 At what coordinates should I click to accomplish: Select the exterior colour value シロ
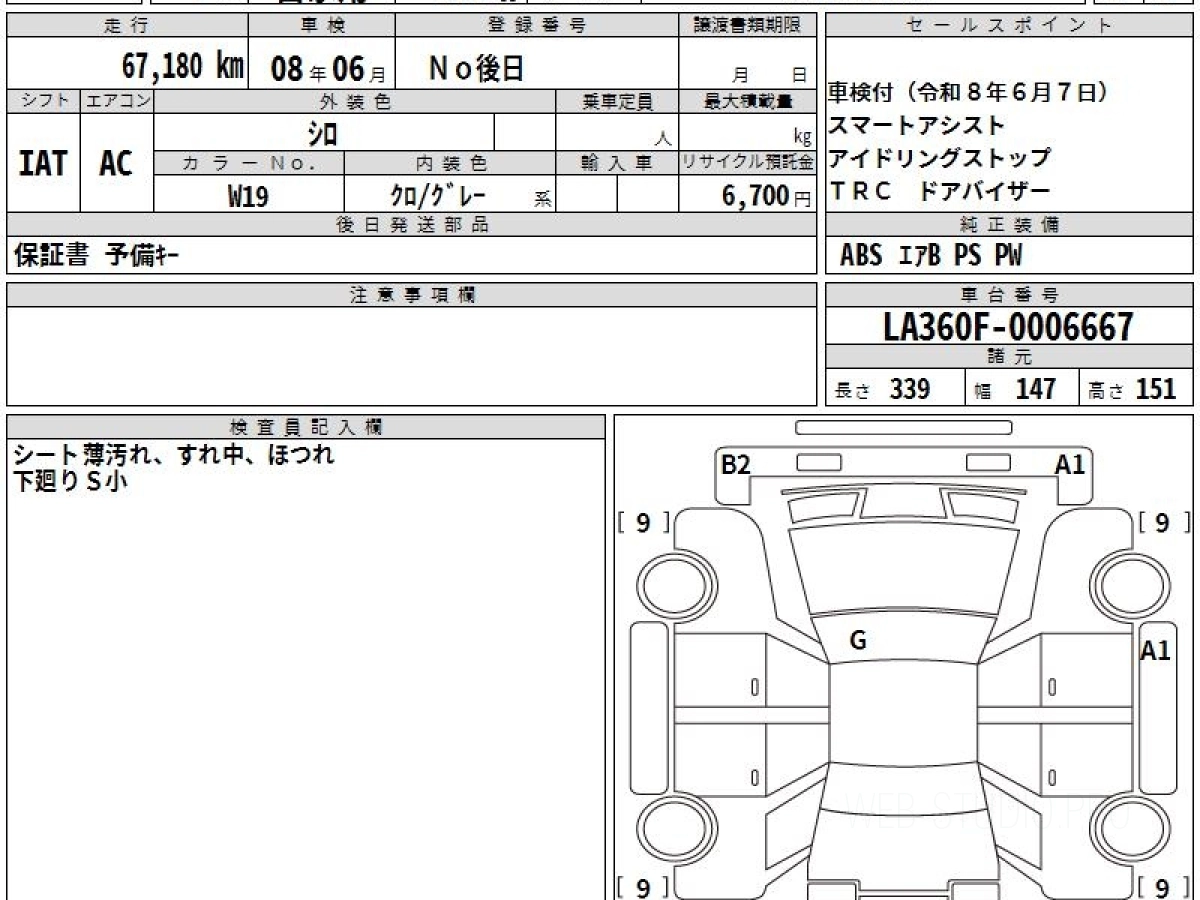[x=322, y=132]
